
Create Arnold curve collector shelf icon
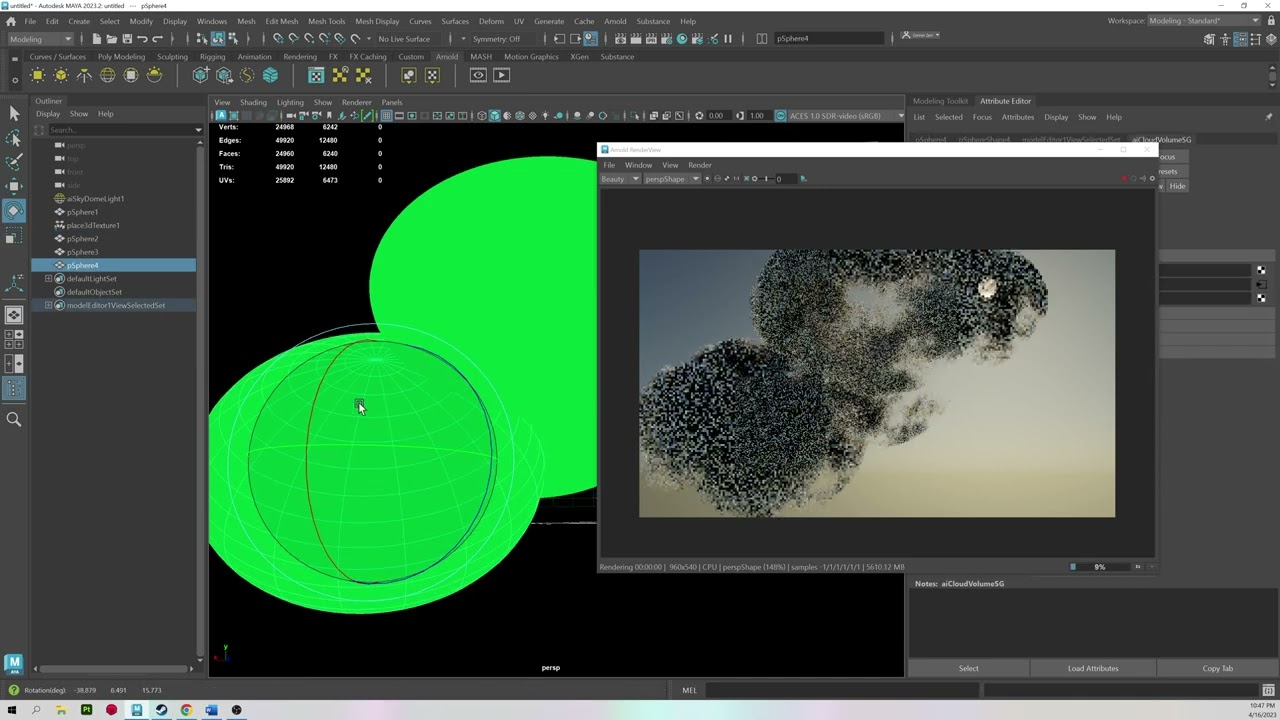coord(247,75)
